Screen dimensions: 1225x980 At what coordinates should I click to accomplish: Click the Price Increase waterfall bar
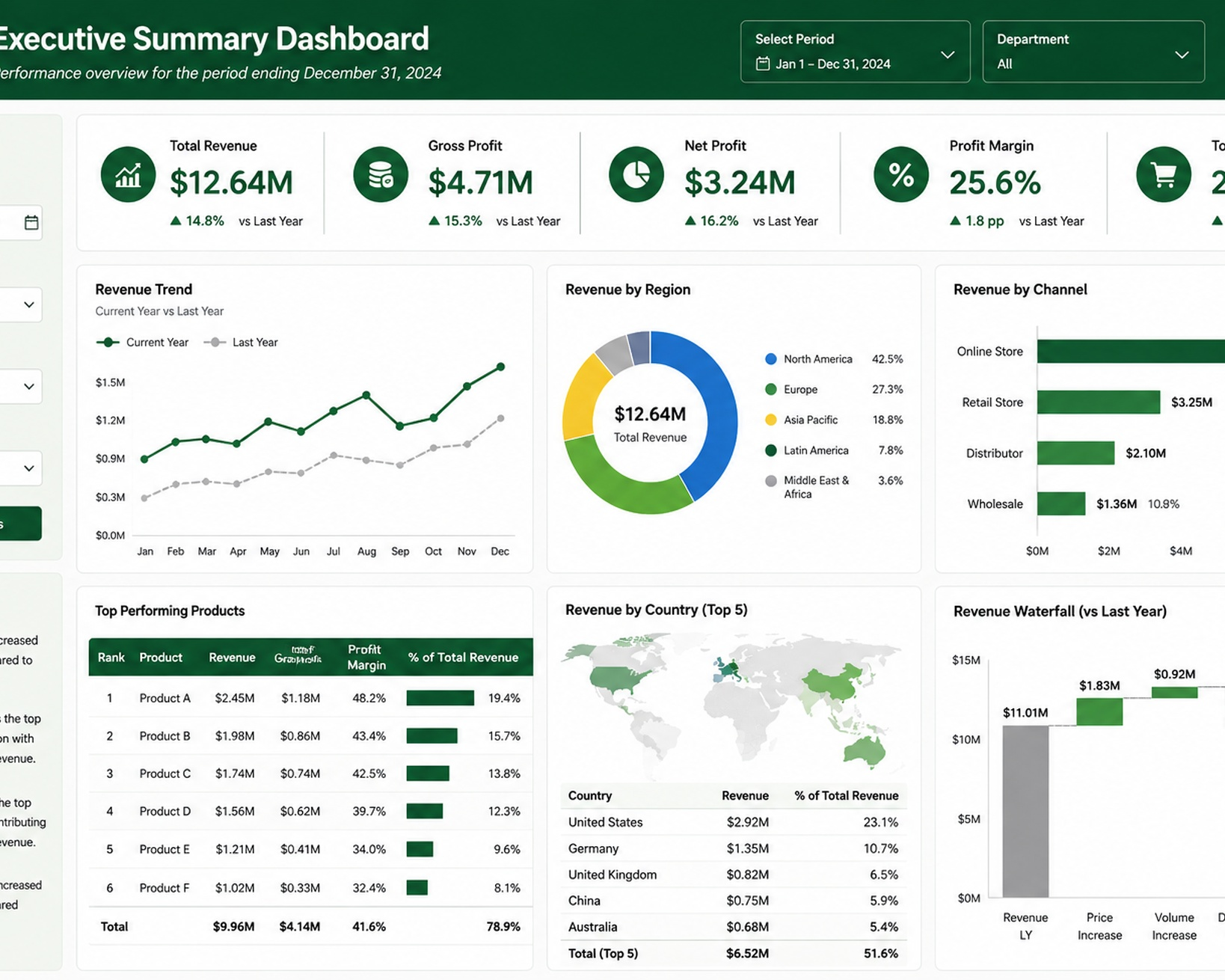[x=1099, y=711]
